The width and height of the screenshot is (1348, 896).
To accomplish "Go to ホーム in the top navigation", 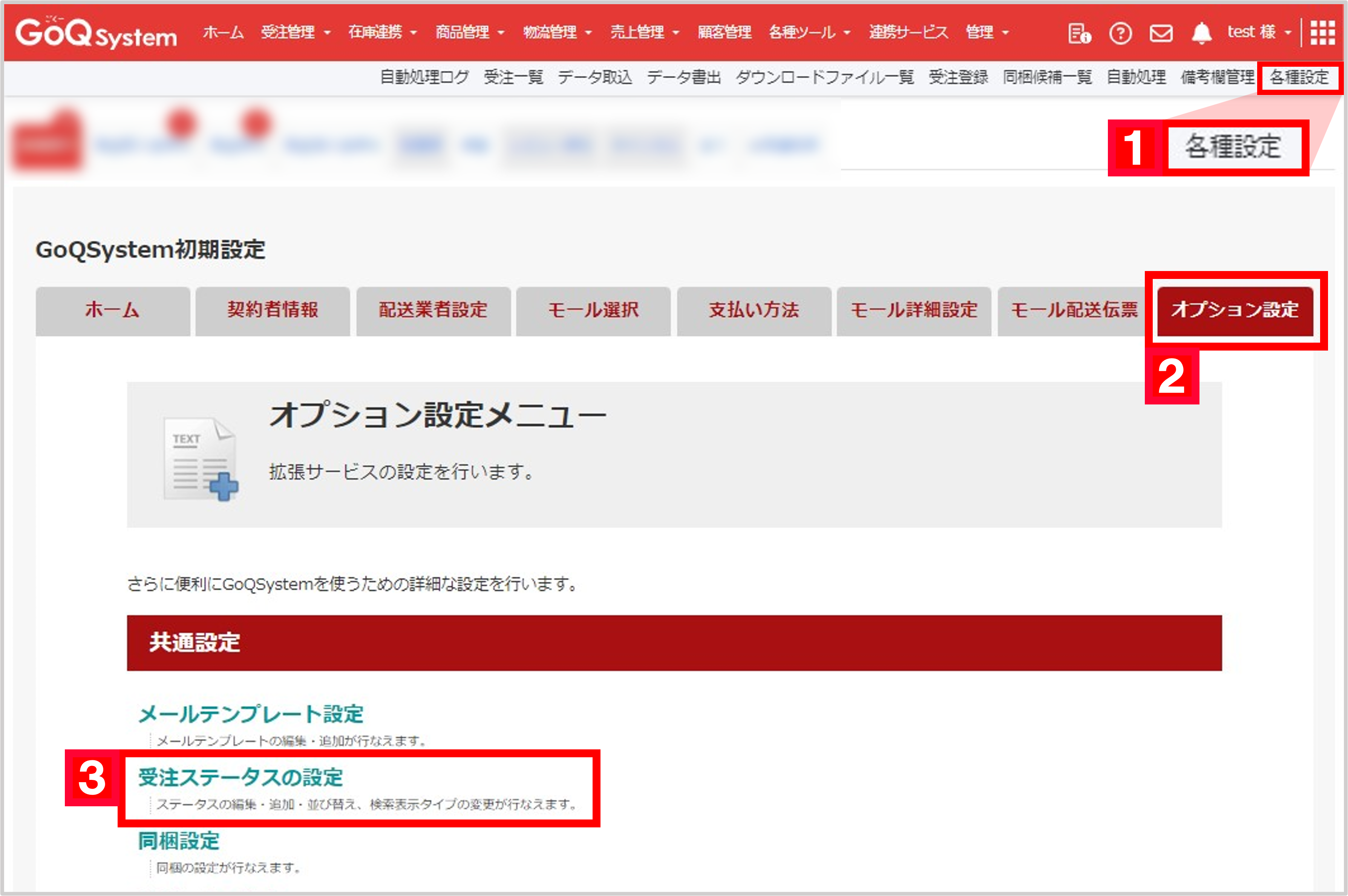I will pos(223,32).
